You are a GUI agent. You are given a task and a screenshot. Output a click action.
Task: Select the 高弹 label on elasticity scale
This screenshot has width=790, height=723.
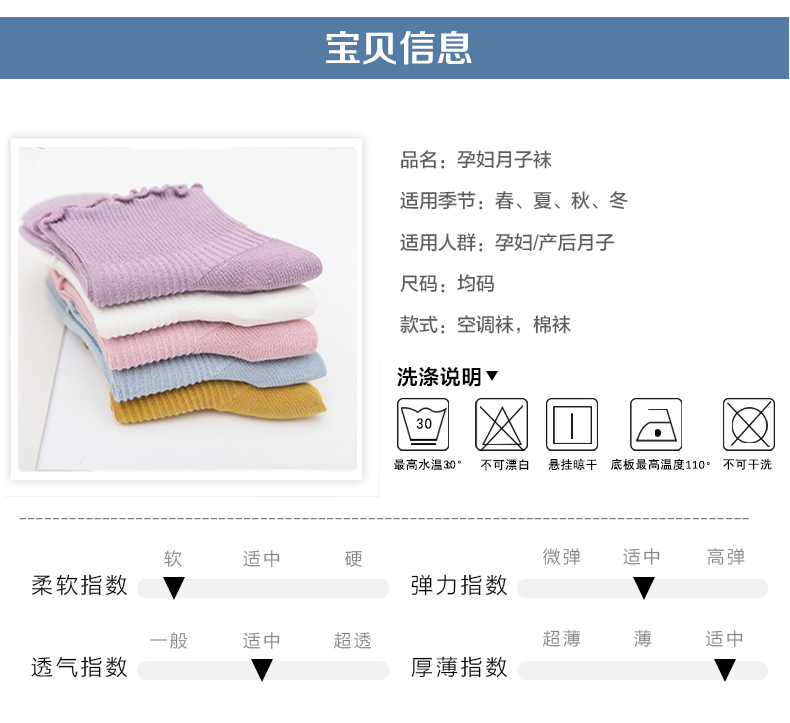click(726, 557)
